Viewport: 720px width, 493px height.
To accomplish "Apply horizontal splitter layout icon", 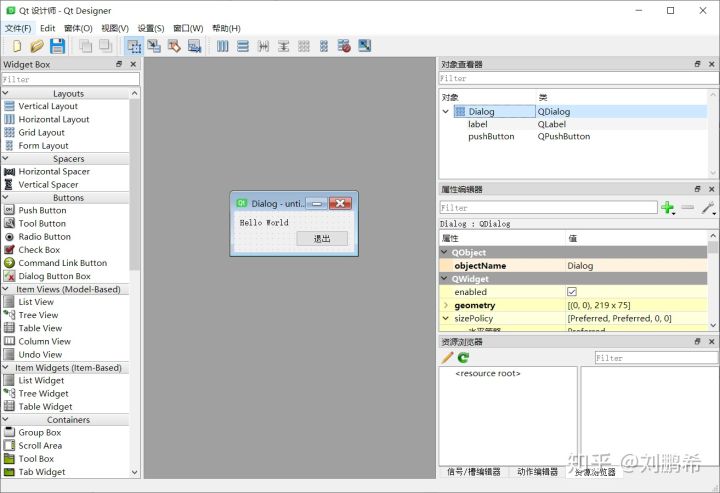I will 263,46.
